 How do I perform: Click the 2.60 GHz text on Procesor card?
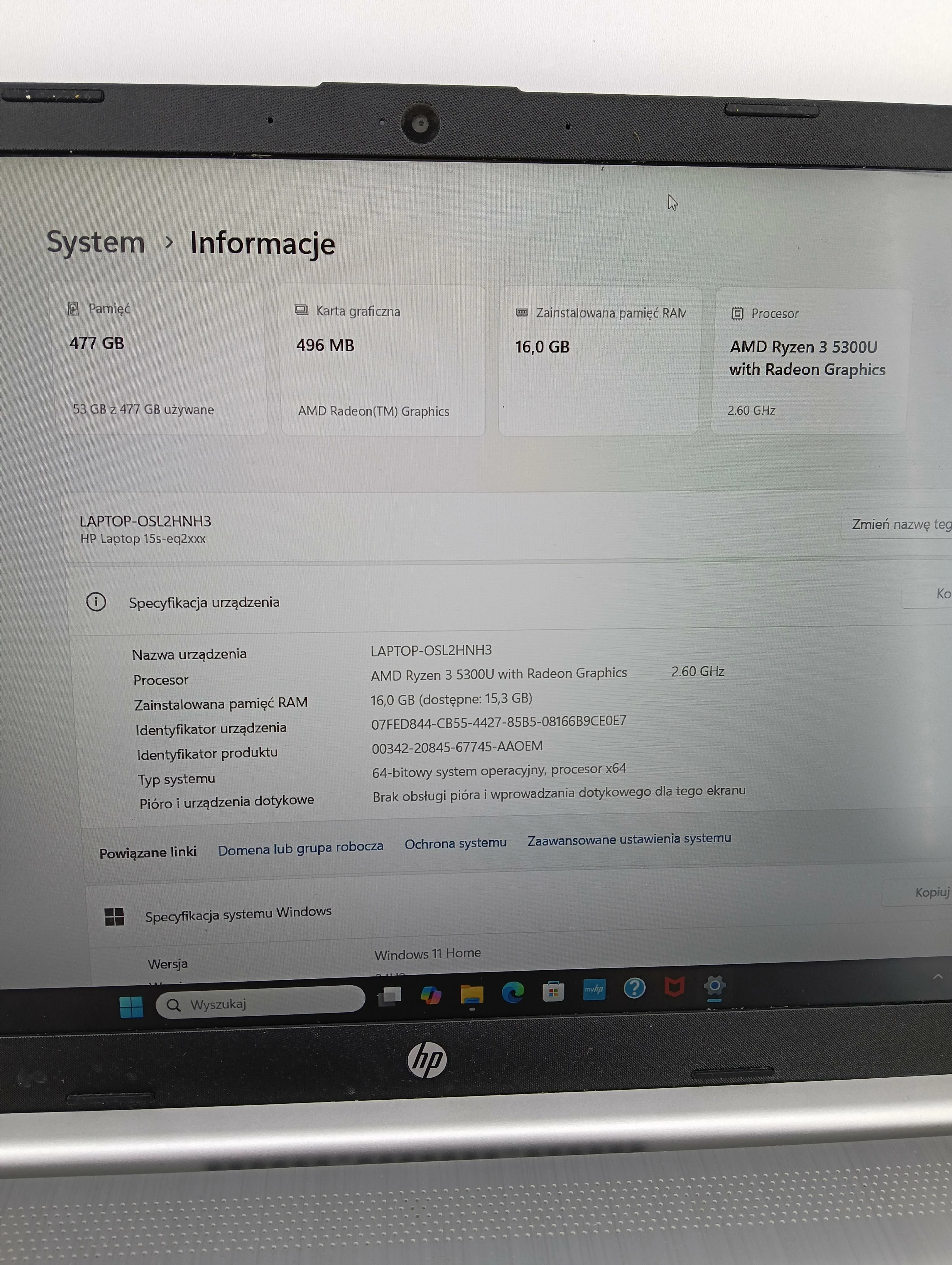tap(751, 410)
